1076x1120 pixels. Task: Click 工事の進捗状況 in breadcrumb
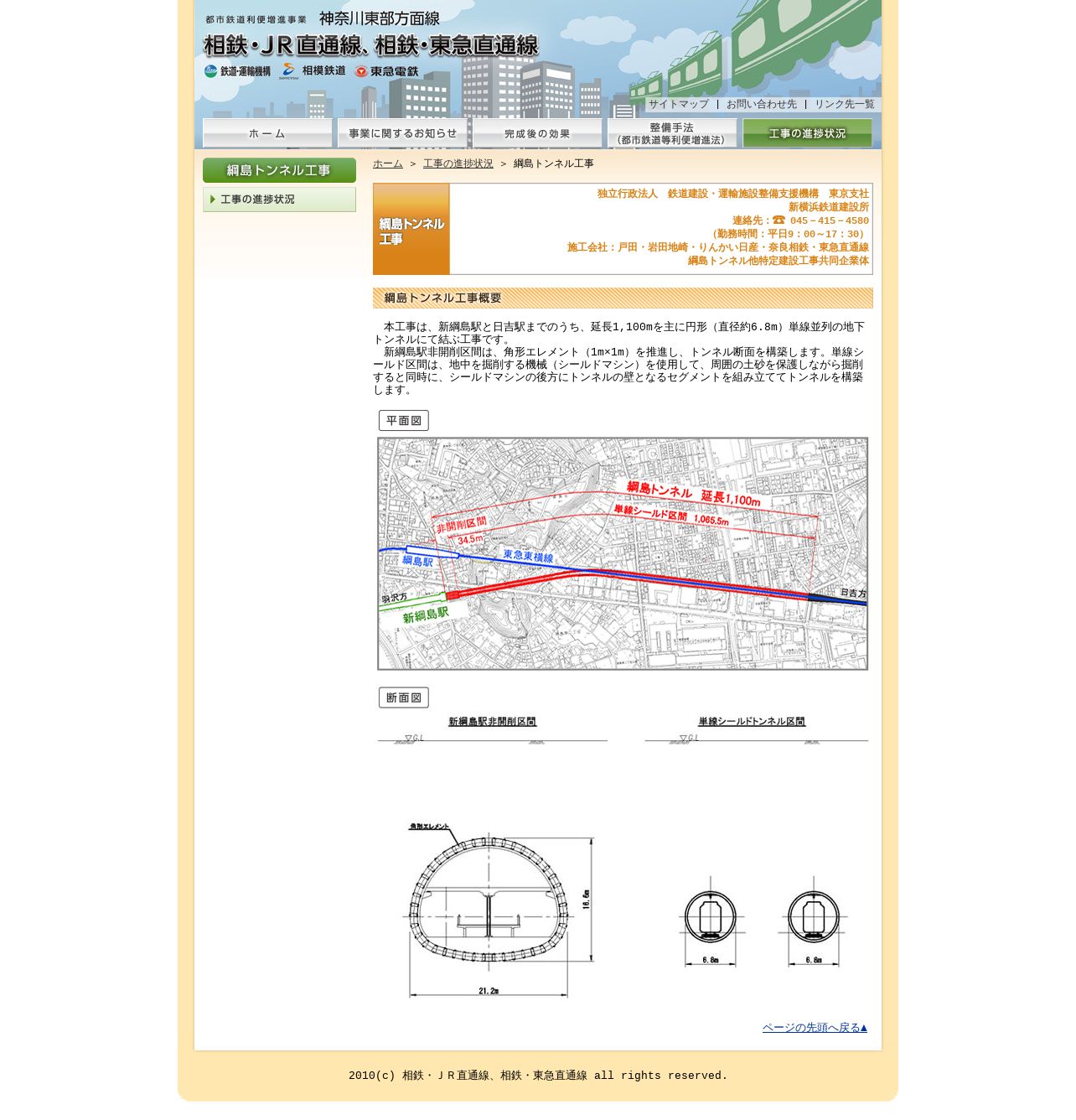(458, 164)
